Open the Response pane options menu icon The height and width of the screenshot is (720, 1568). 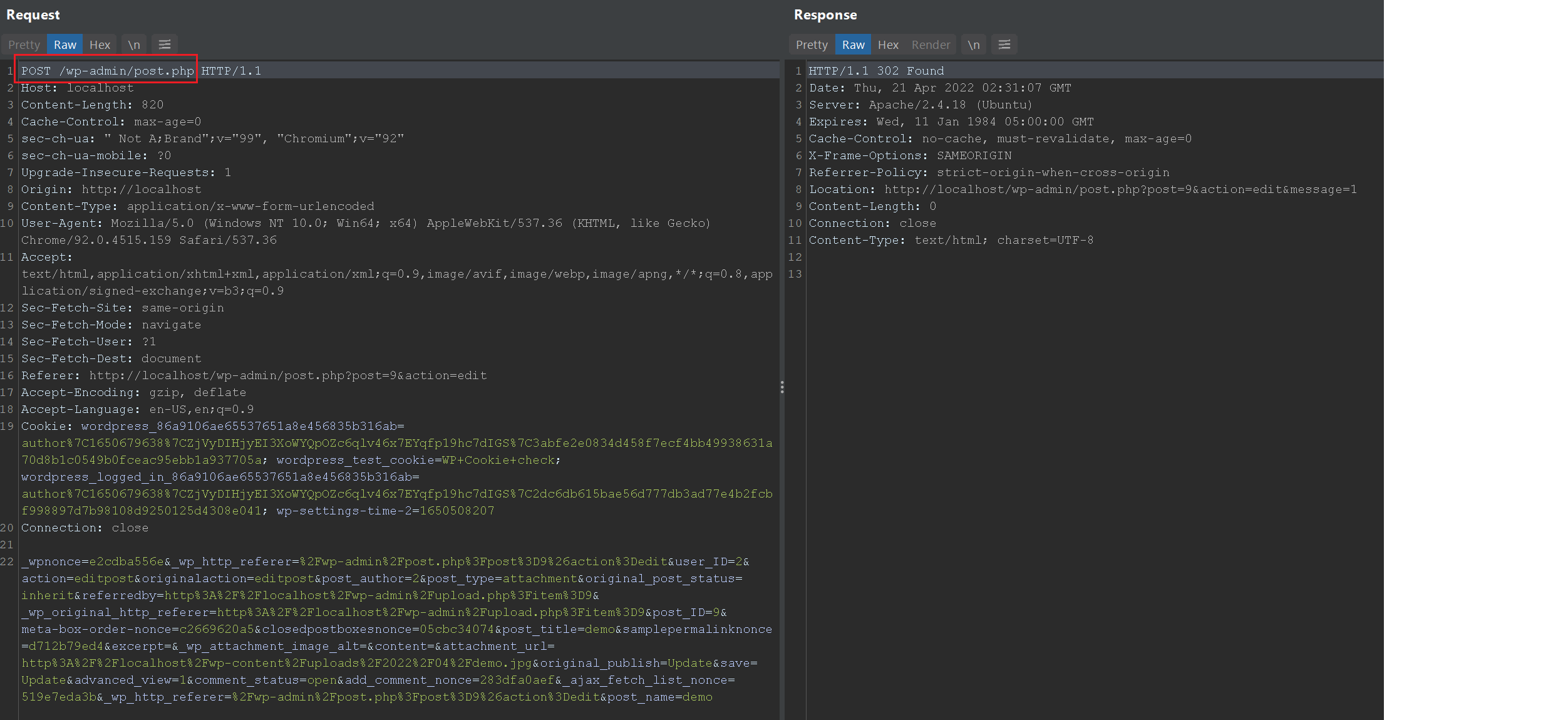click(1004, 44)
